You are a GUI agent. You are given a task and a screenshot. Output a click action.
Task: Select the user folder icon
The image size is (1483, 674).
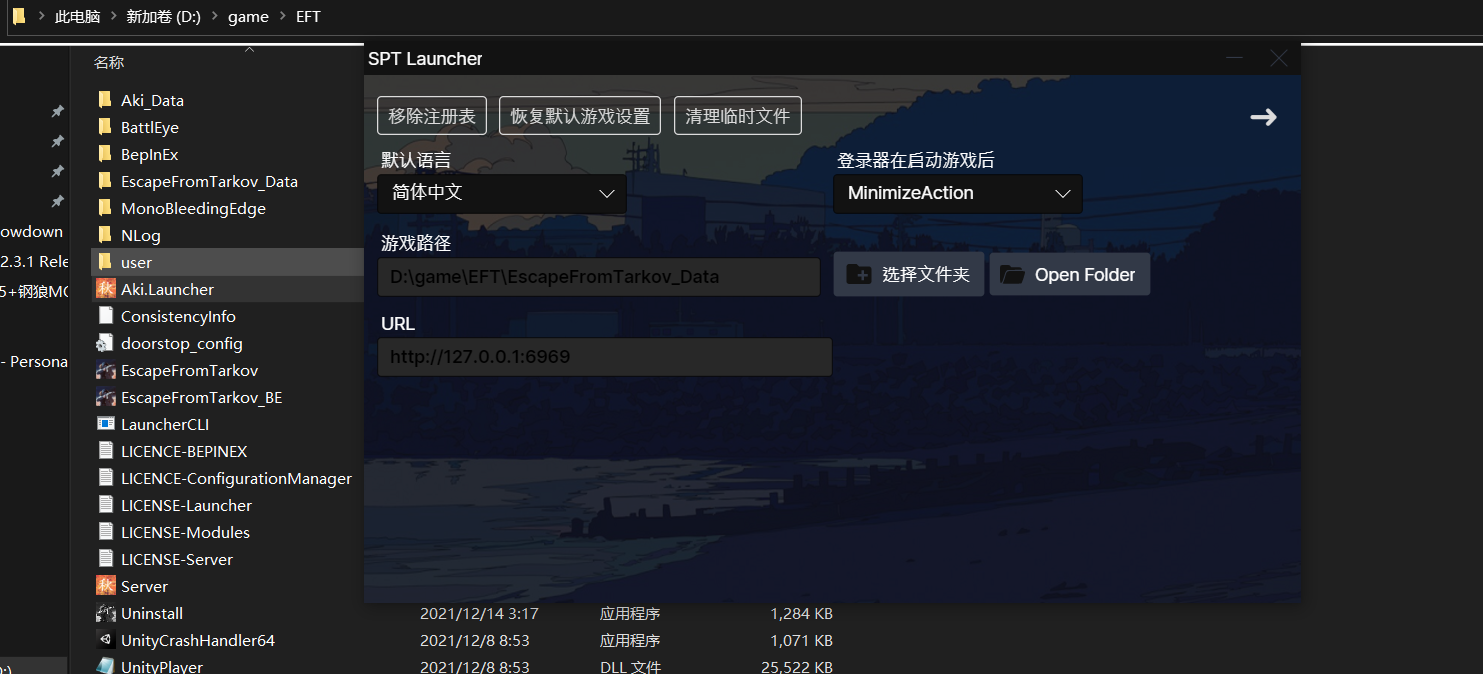tap(105, 262)
